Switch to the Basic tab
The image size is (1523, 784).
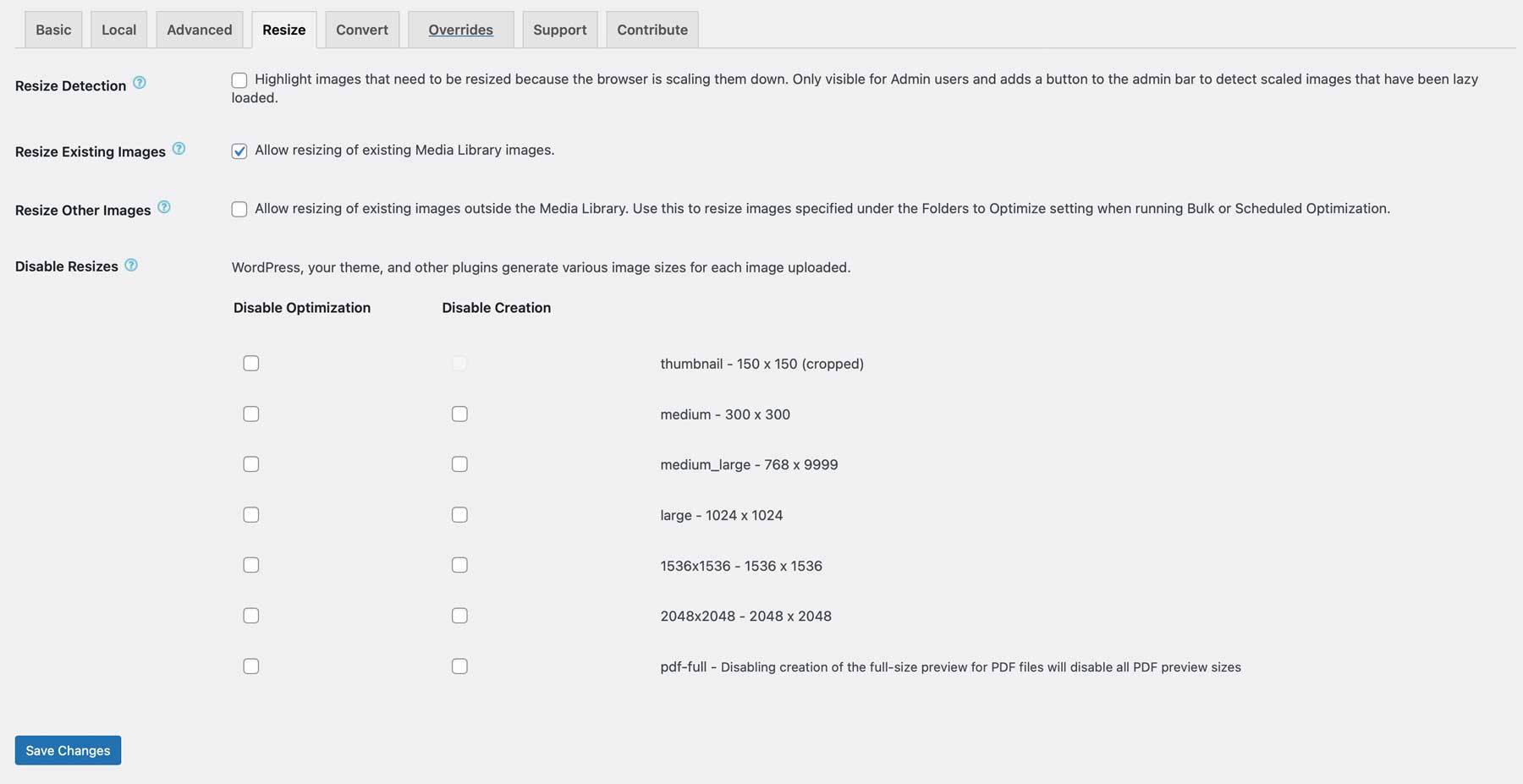click(x=52, y=29)
